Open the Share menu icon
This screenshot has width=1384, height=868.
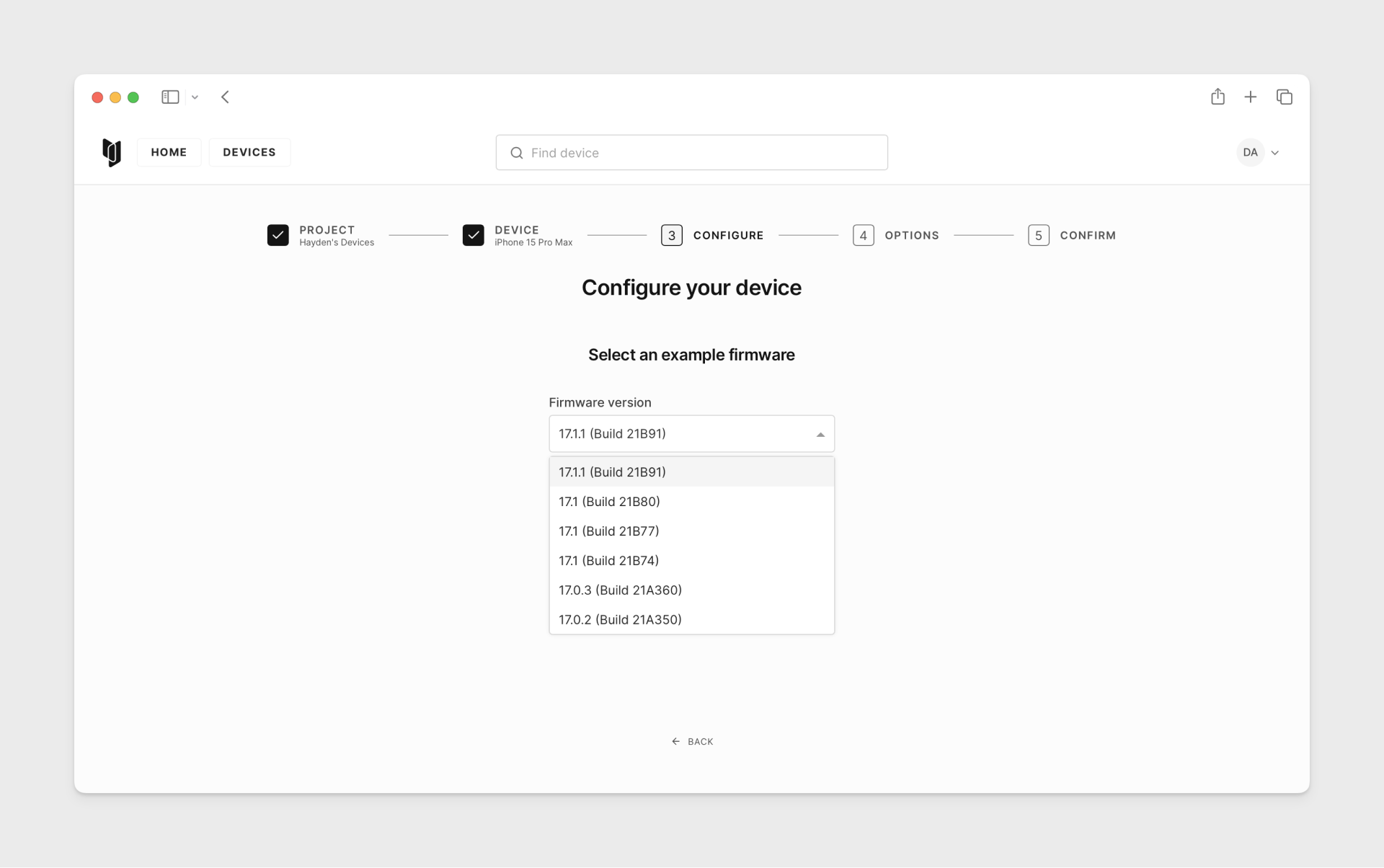(1217, 96)
